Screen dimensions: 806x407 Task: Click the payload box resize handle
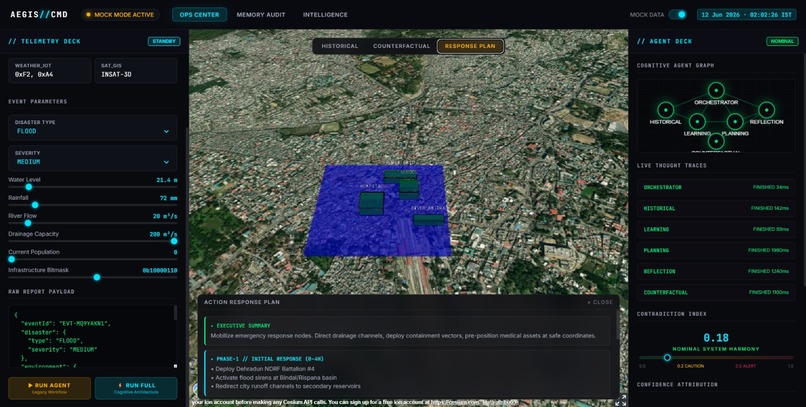175,366
